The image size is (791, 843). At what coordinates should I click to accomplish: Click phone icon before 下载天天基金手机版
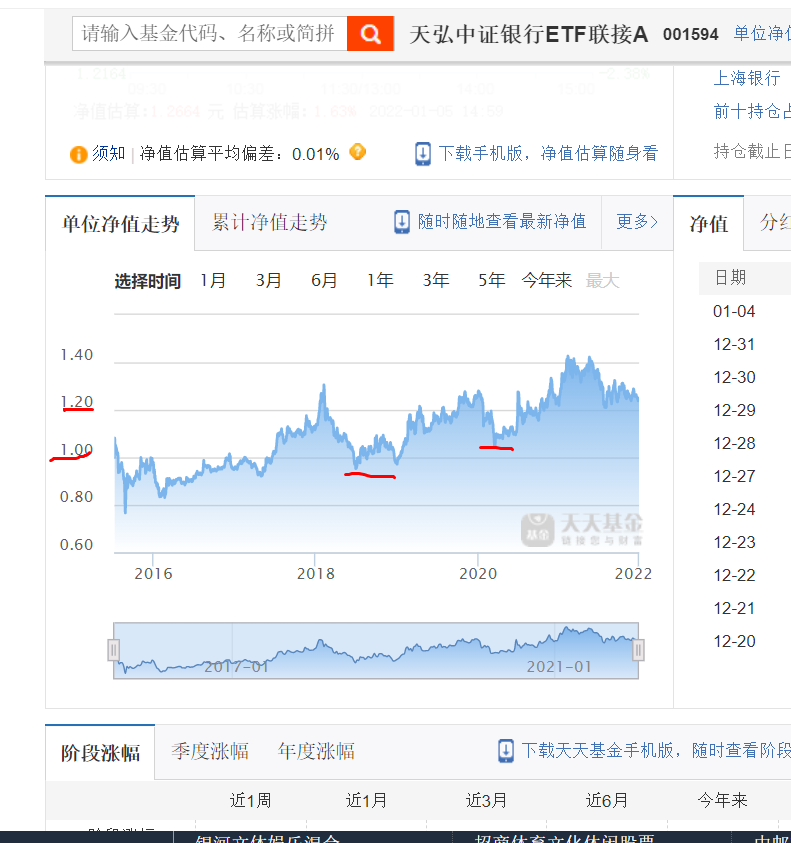(505, 751)
